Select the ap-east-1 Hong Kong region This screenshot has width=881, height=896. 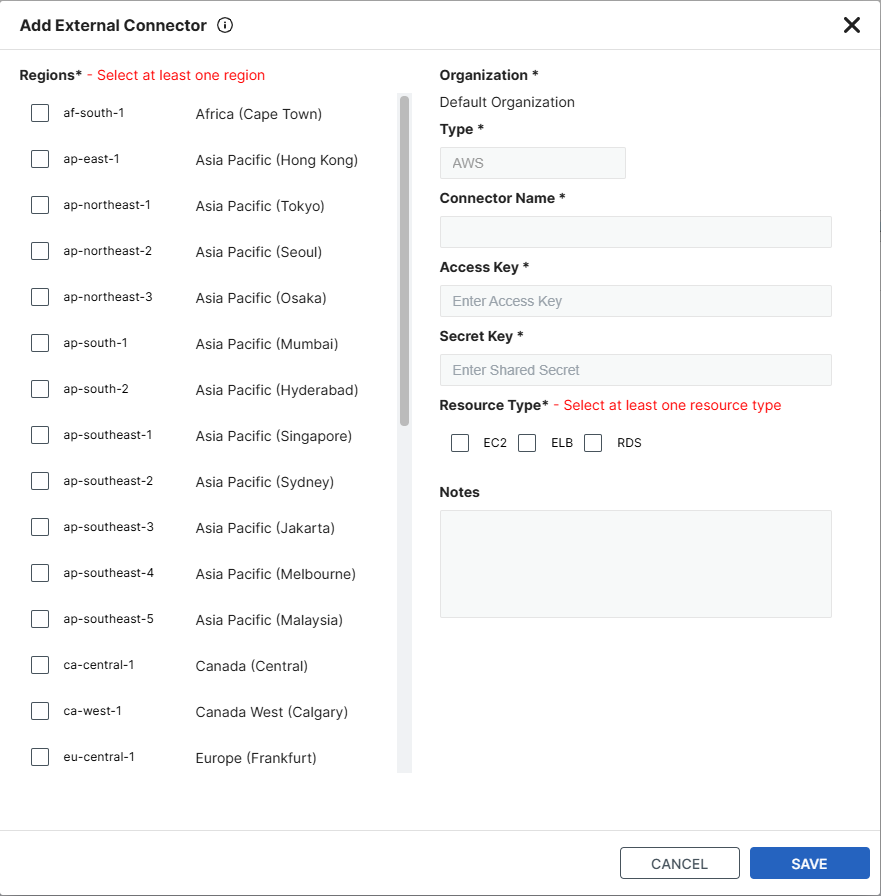(x=39, y=159)
